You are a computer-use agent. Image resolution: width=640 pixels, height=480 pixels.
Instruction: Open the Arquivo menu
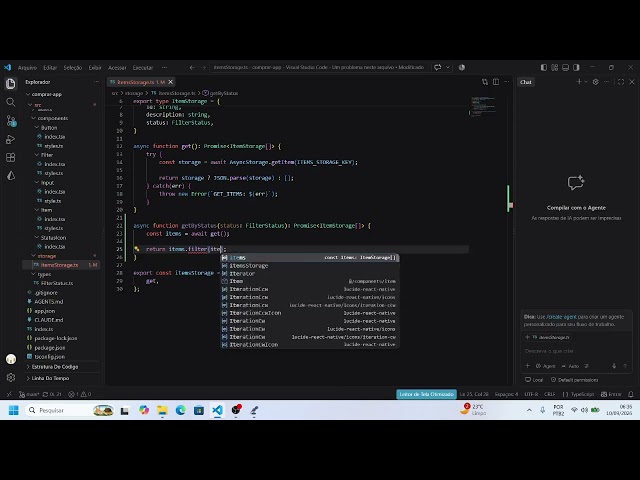(27, 68)
